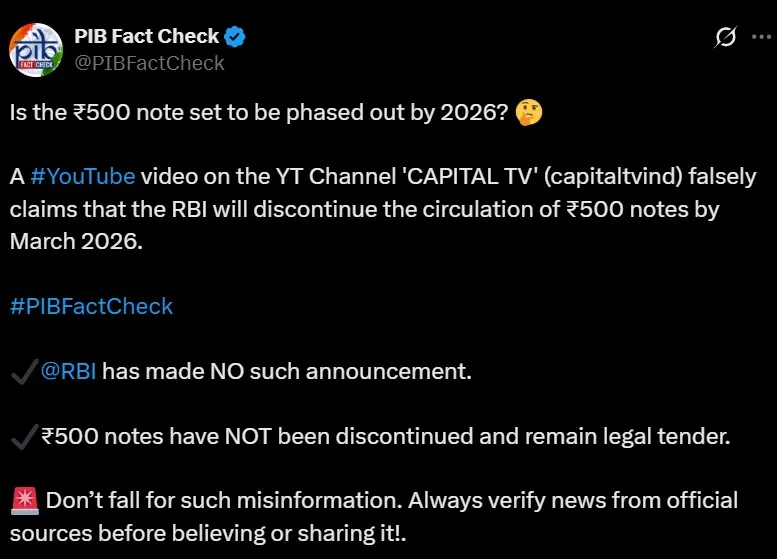Click the PIB Fact Check display name
This screenshot has width=777, height=559.
[x=146, y=37]
